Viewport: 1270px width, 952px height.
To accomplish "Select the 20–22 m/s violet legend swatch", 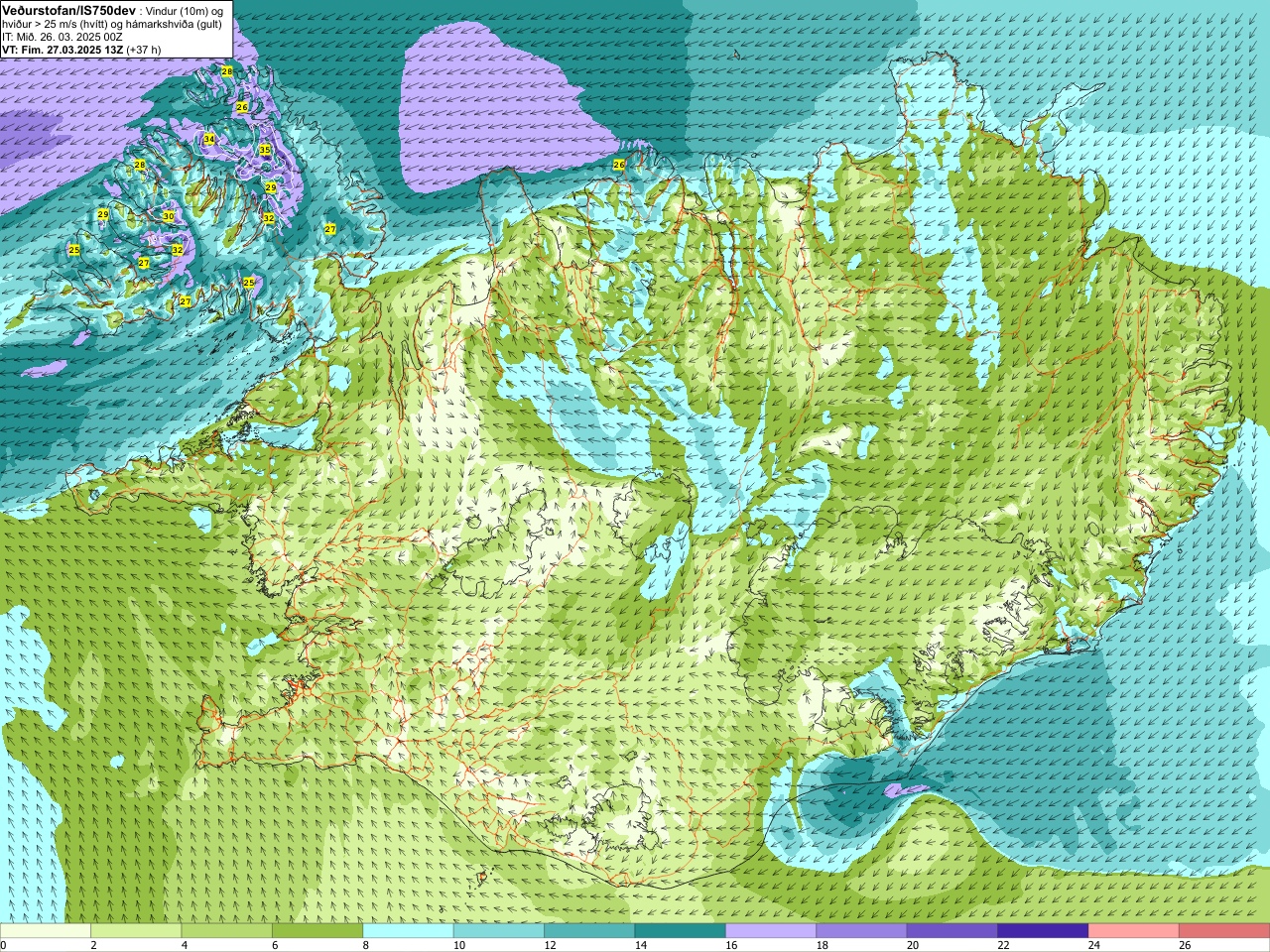I will [x=952, y=931].
